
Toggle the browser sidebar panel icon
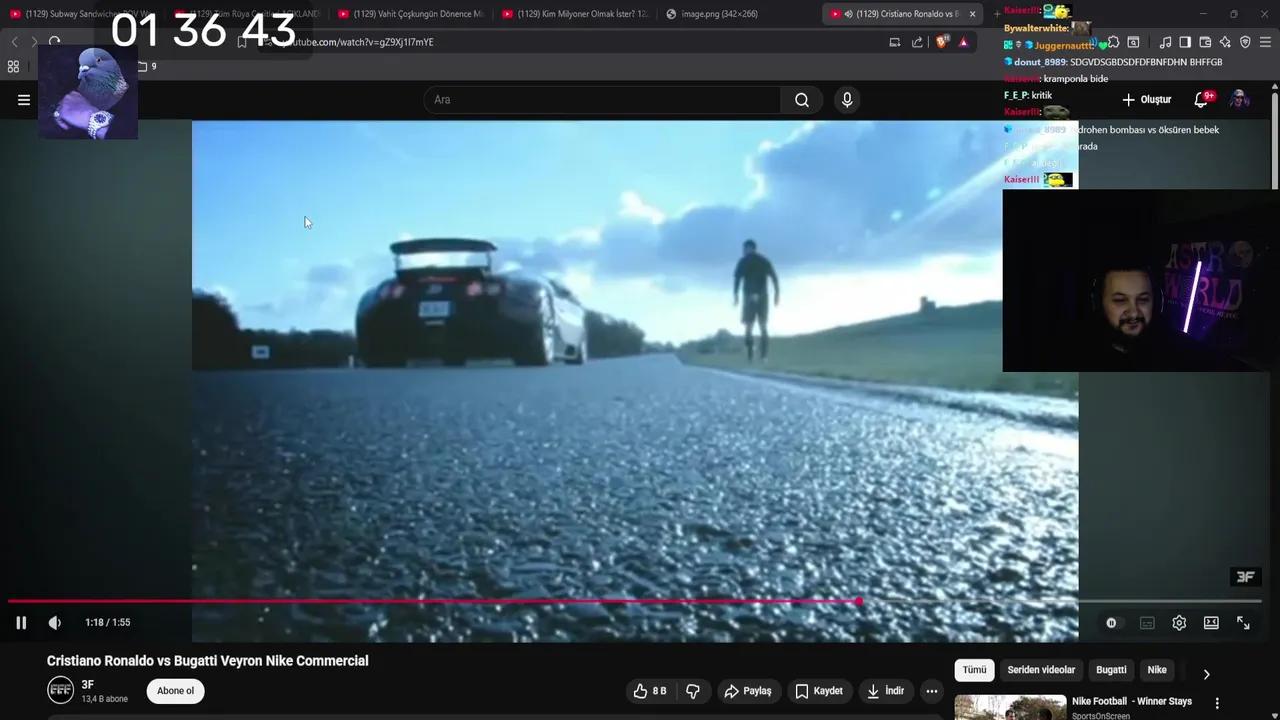point(1185,42)
